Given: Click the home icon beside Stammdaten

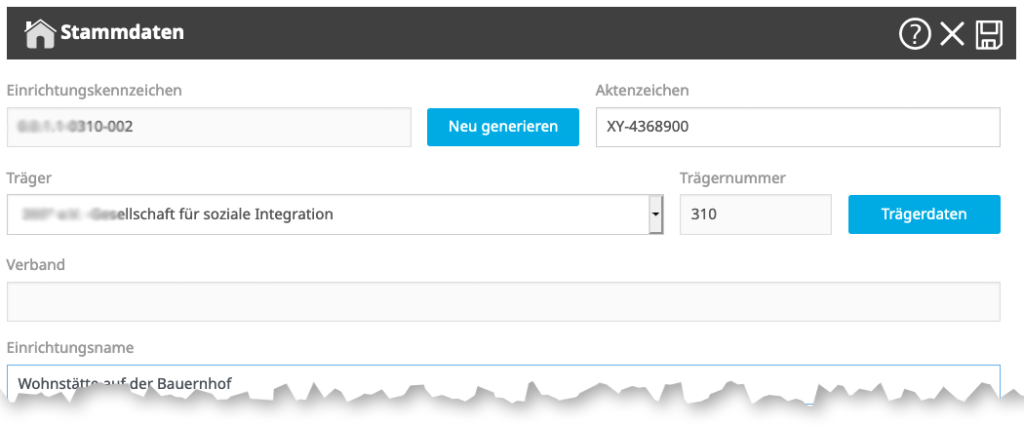Looking at the screenshot, I should [40, 33].
